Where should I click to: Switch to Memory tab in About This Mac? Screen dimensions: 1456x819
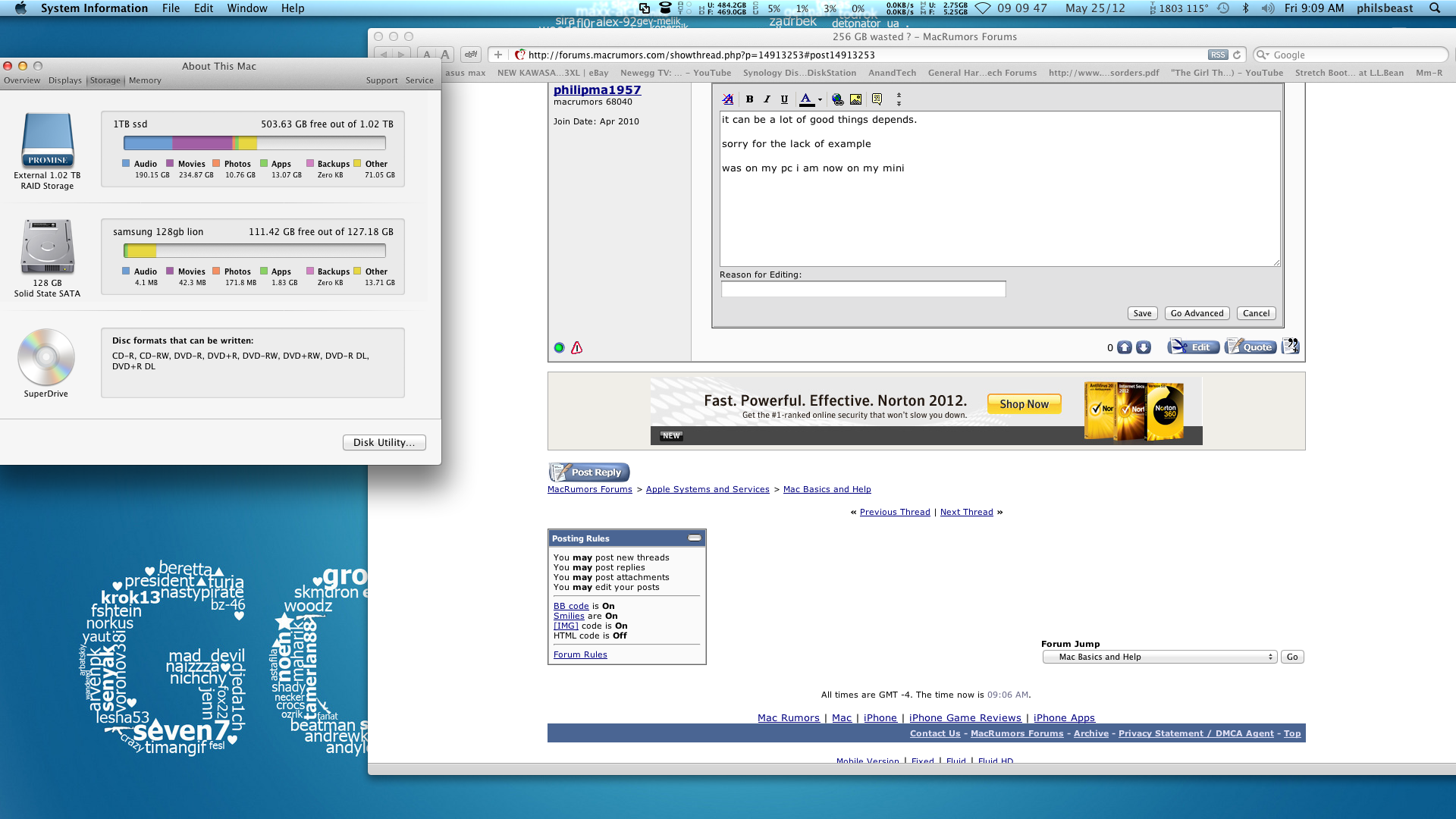(x=145, y=80)
